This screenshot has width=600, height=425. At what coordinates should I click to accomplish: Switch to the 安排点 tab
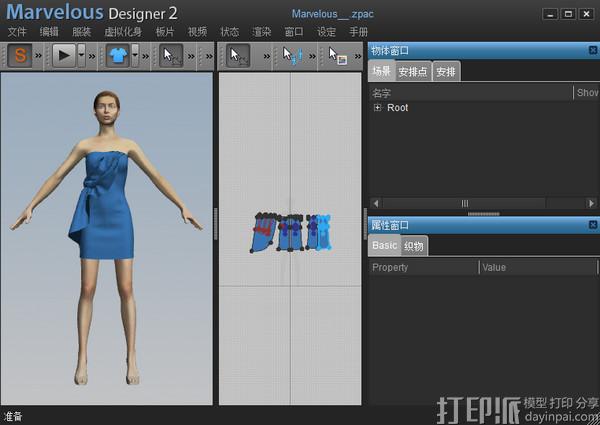point(413,72)
